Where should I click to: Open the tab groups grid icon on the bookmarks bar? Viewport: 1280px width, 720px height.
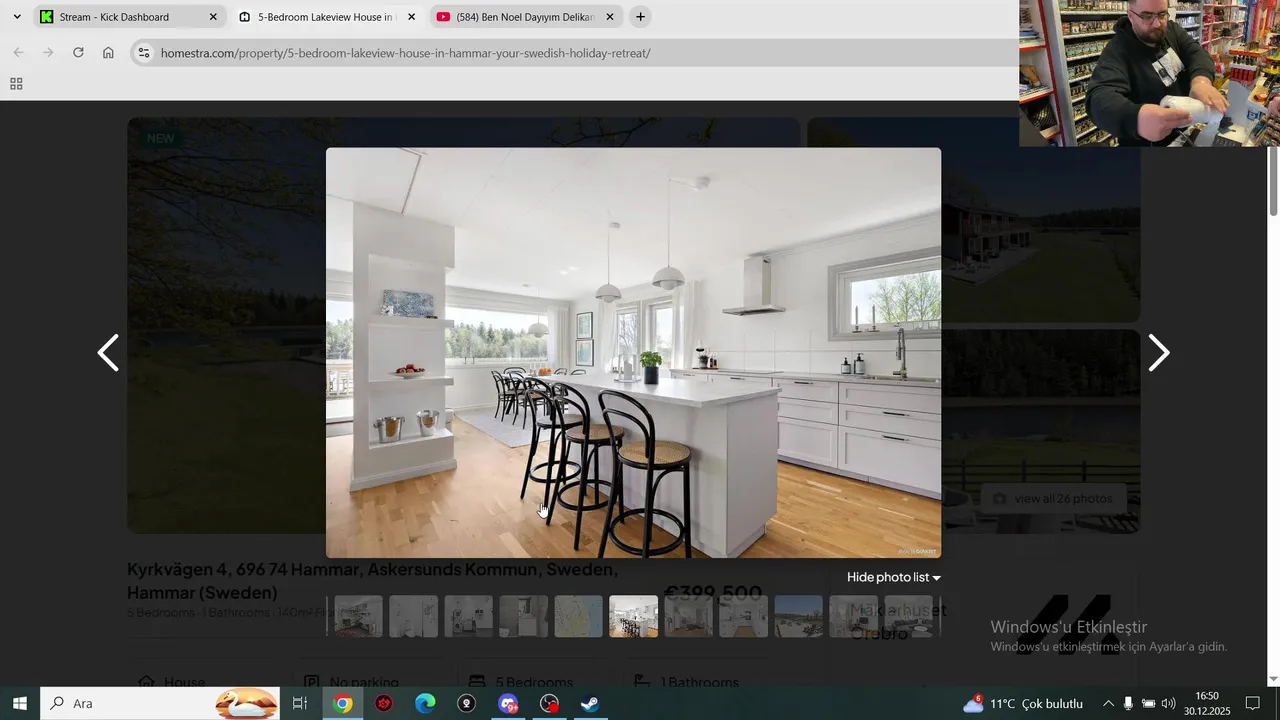click(16, 84)
